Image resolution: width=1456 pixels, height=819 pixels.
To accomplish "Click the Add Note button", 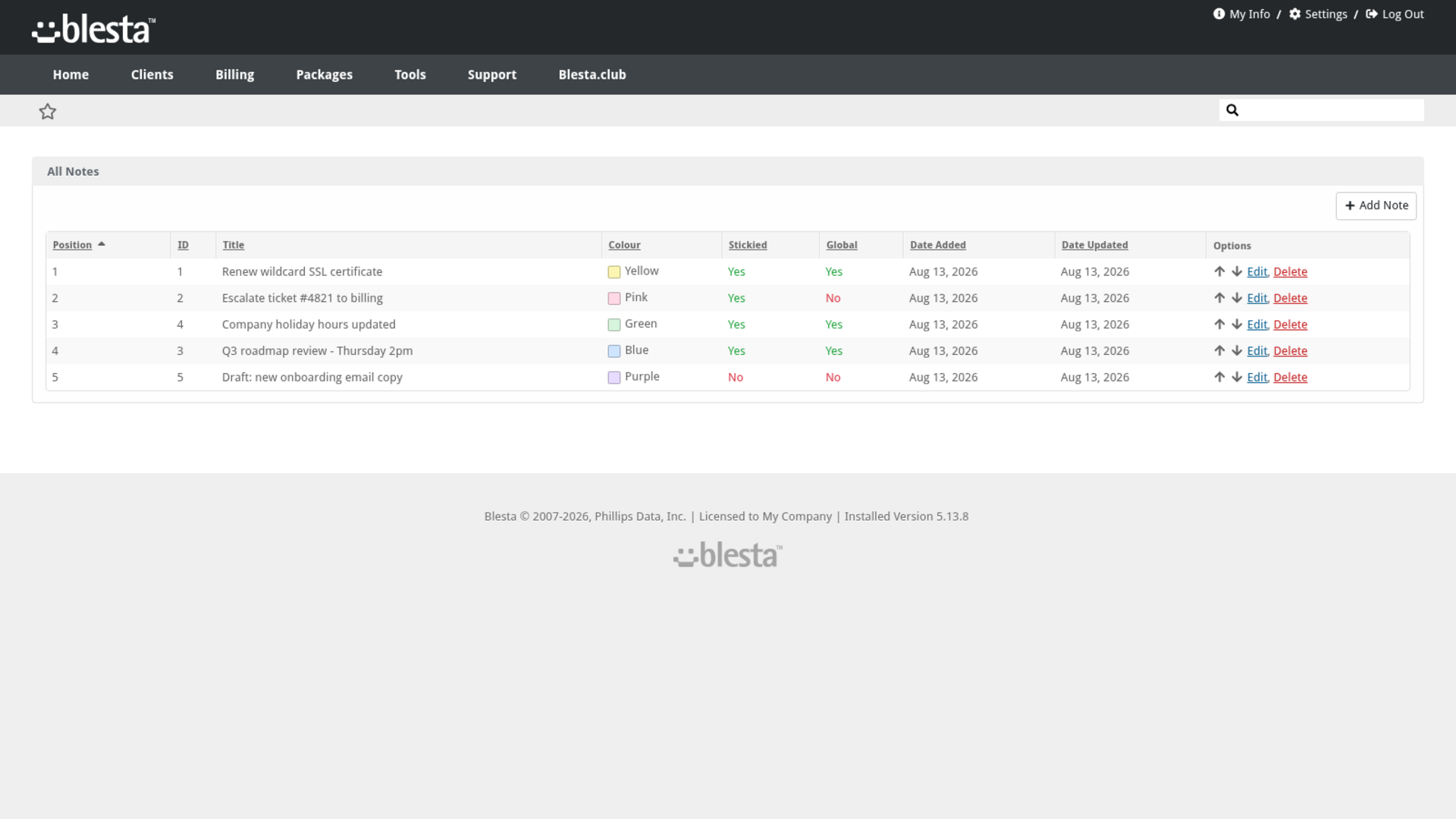I will click(x=1376, y=206).
